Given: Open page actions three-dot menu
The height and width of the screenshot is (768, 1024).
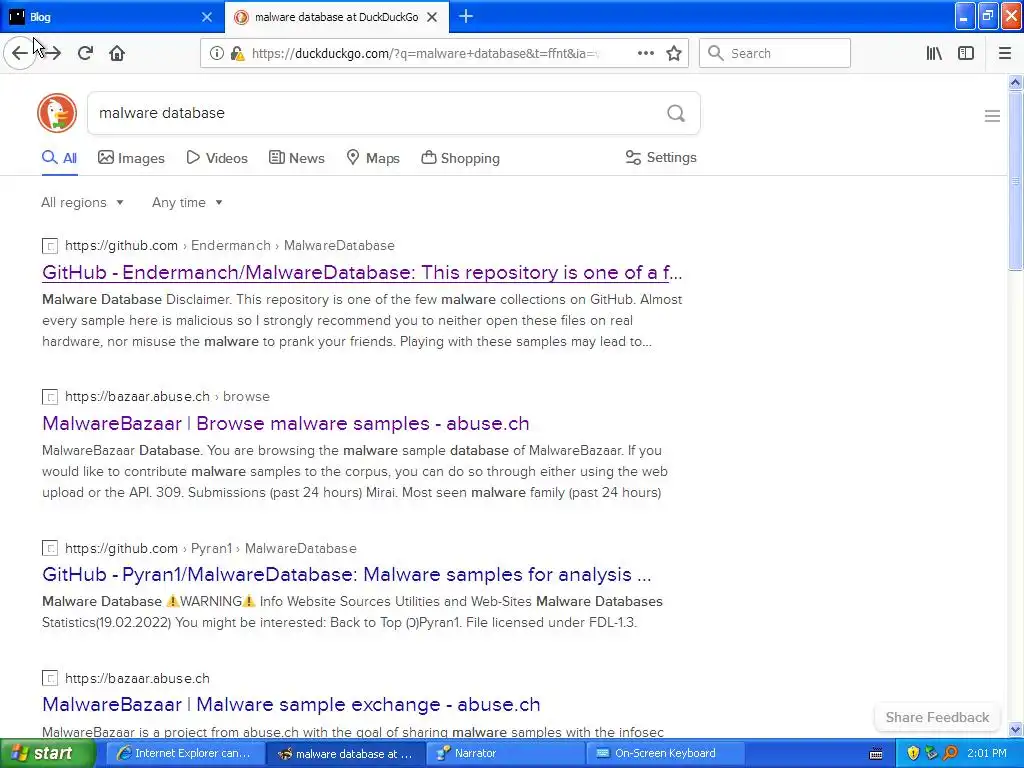Looking at the screenshot, I should coord(645,53).
